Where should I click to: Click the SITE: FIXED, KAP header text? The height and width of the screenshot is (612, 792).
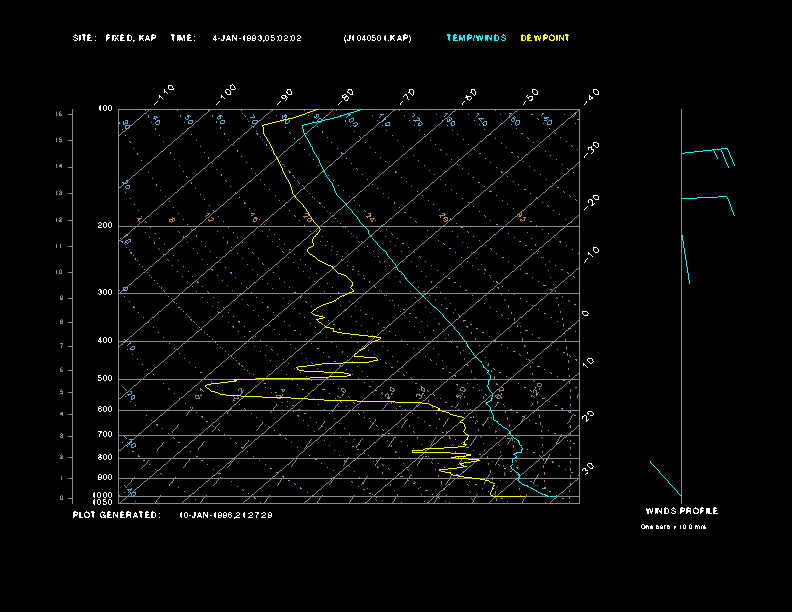(115, 38)
